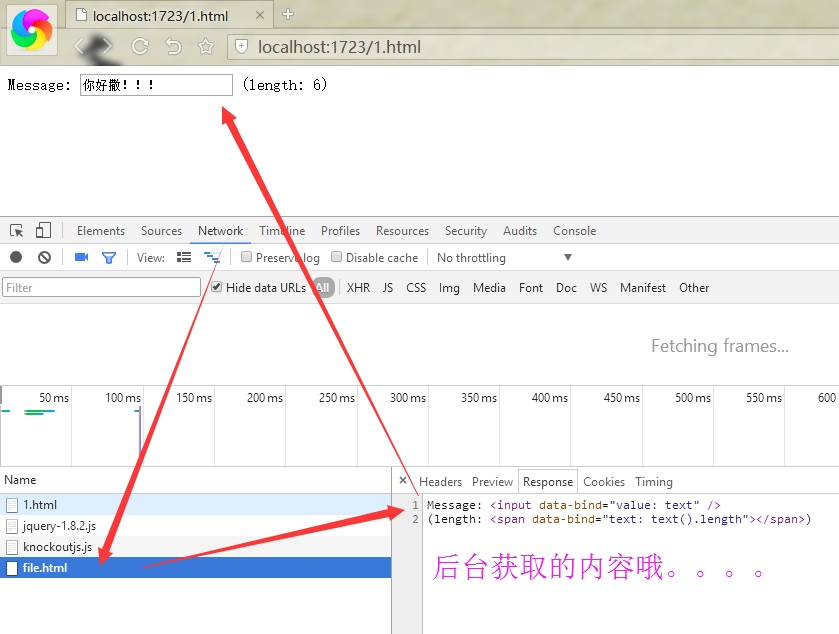Click the Message text input
This screenshot has height=634, width=839.
click(156, 85)
